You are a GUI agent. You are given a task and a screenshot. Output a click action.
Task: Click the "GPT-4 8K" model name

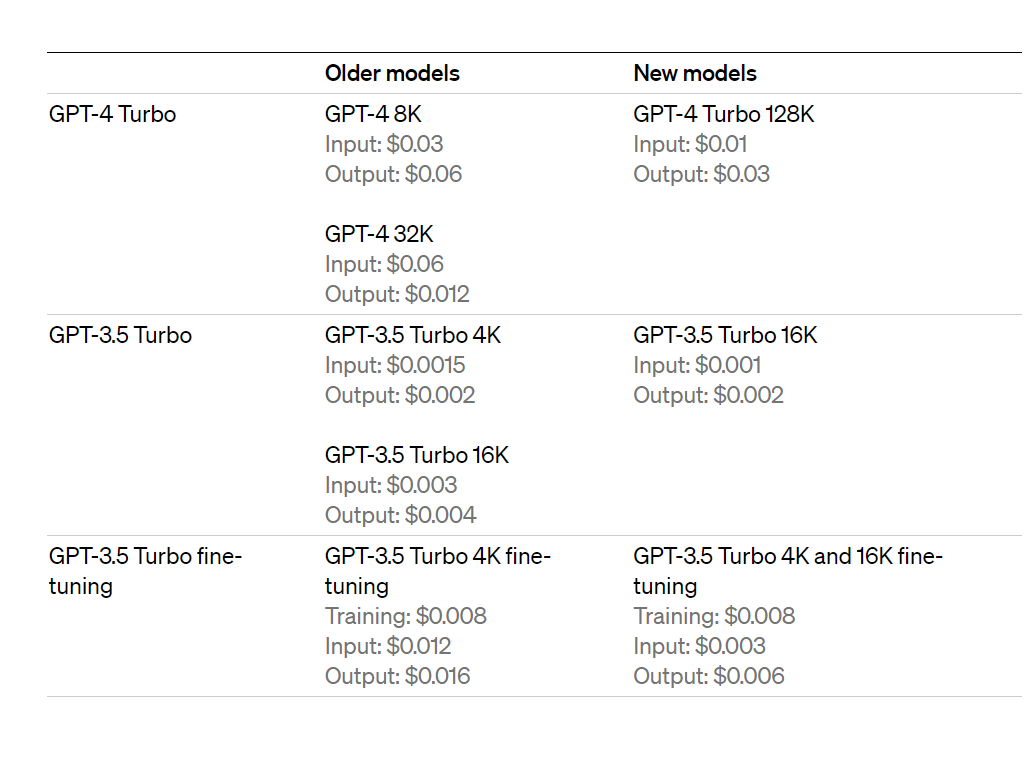pos(373,114)
